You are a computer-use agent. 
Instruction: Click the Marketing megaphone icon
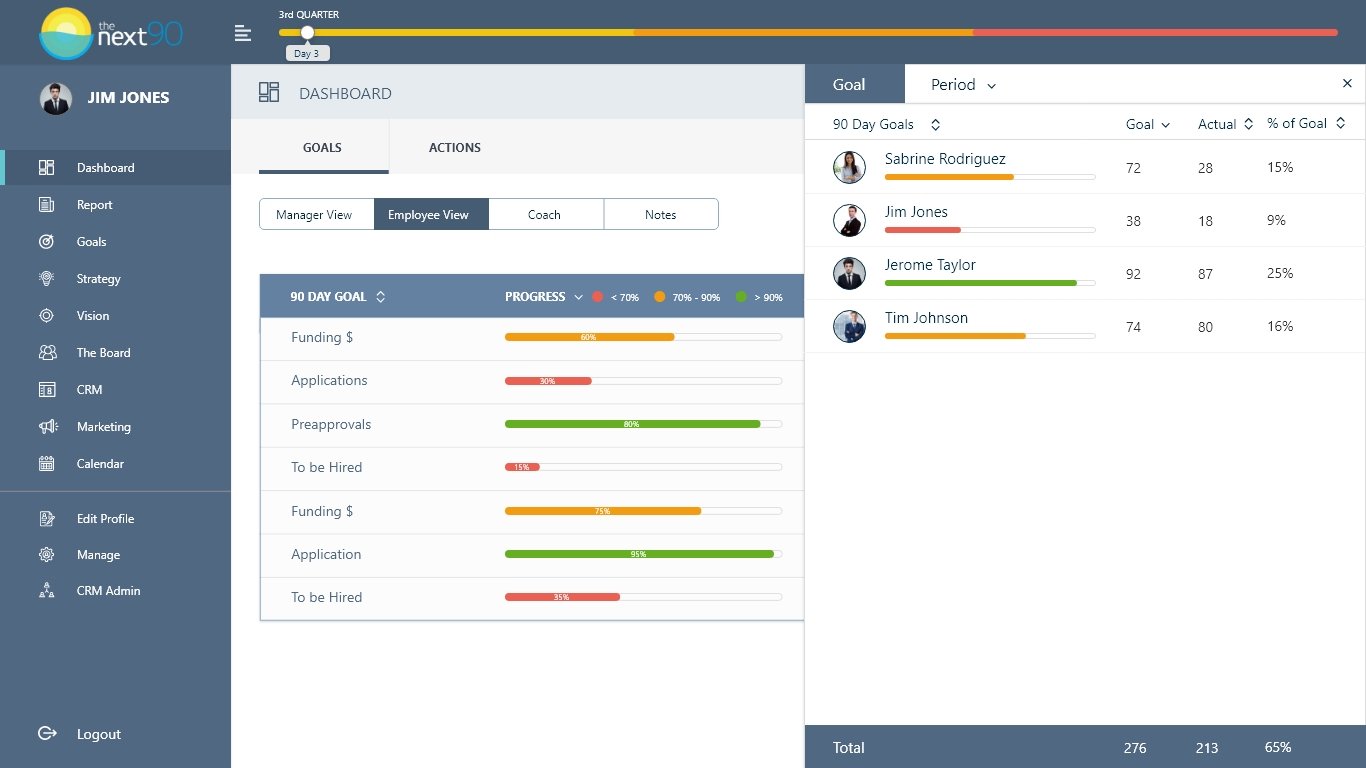[x=47, y=427]
